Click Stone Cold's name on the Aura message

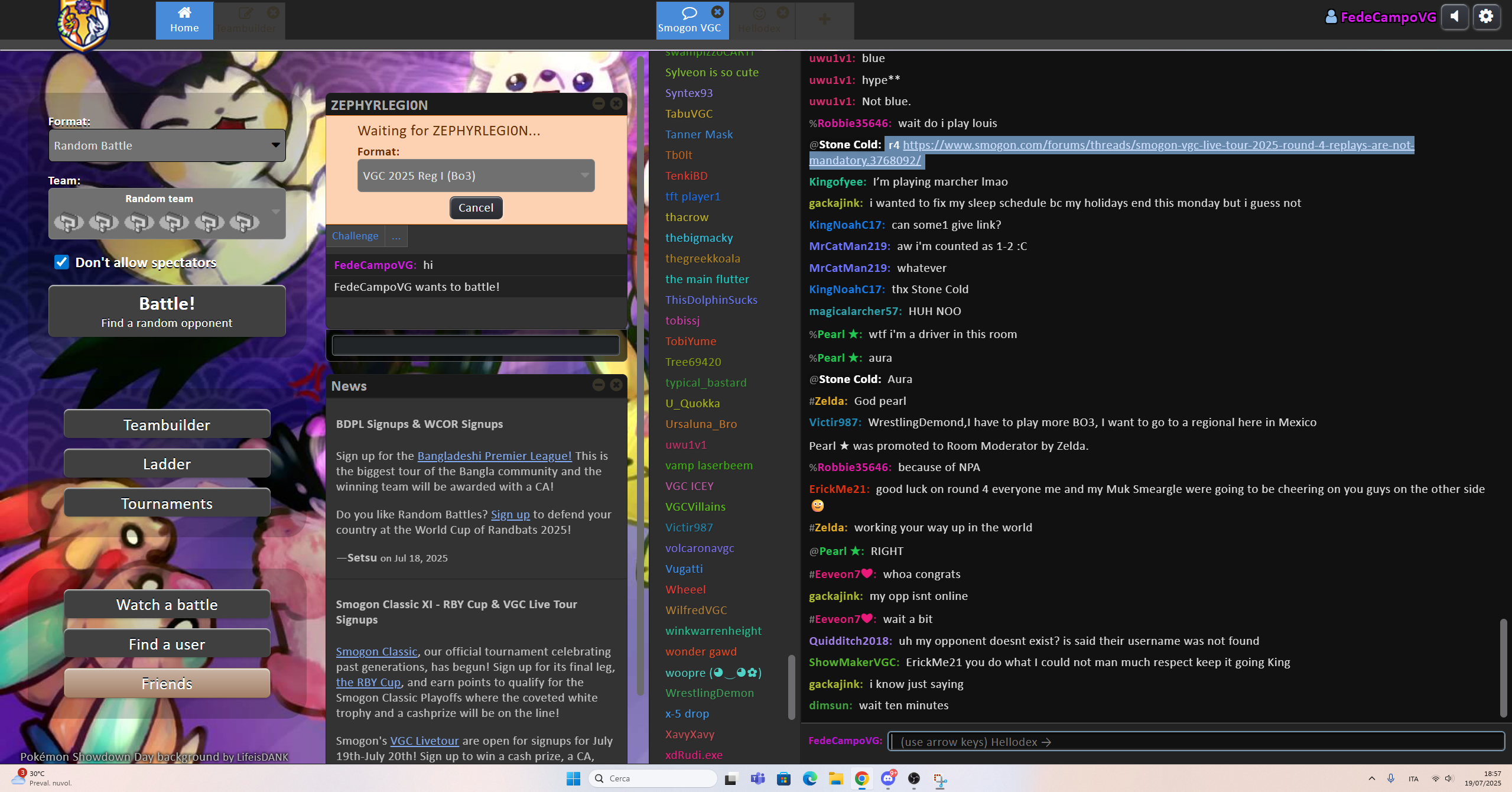850,379
